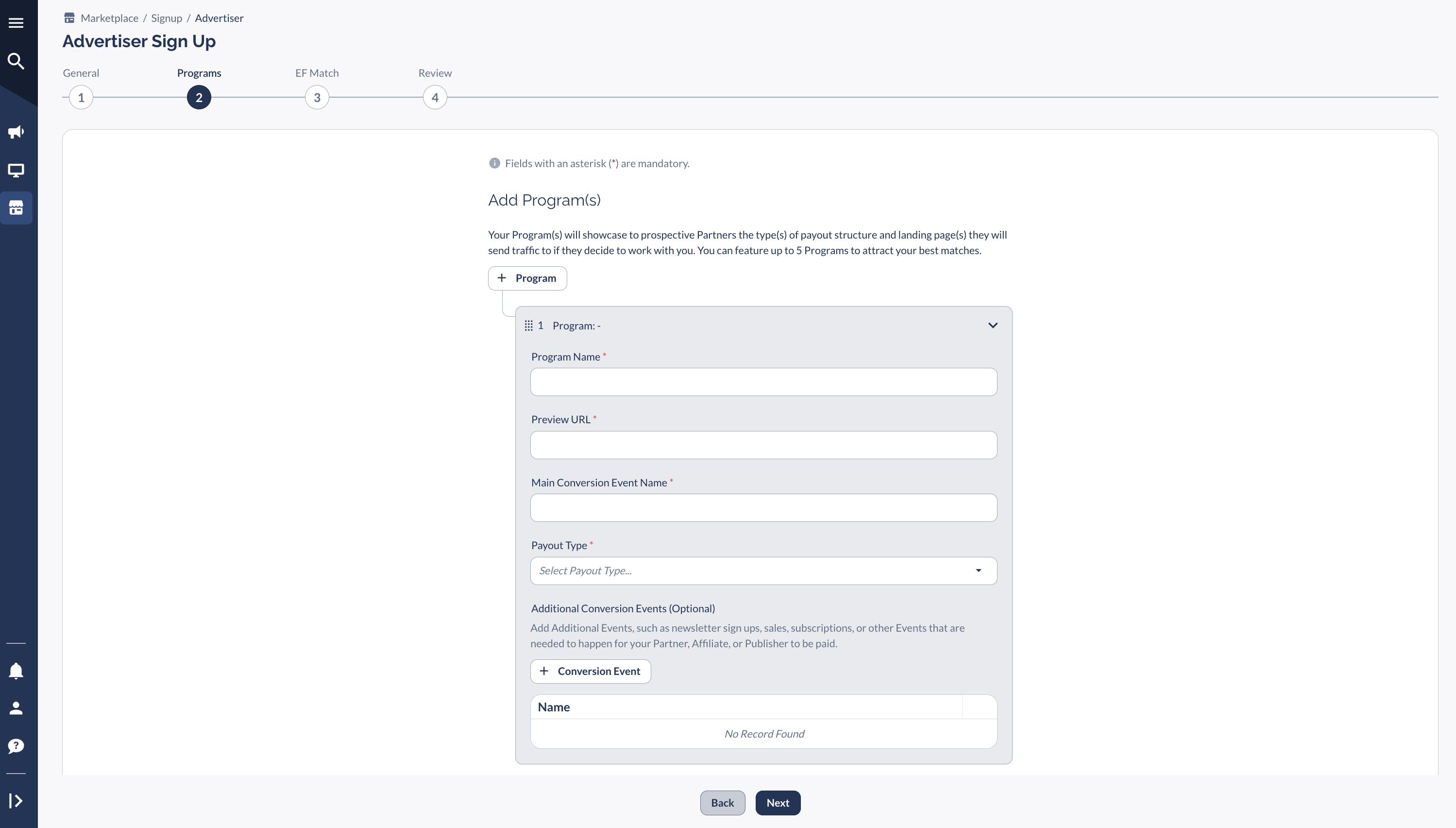This screenshot has height=828, width=1456.
Task: Click 'Additional Conversion Events (Optional)' label
Action: pos(623,608)
